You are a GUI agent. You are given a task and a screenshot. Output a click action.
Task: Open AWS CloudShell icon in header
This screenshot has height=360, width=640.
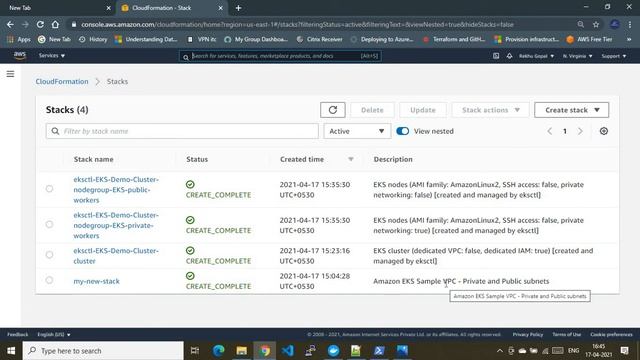[496, 56]
